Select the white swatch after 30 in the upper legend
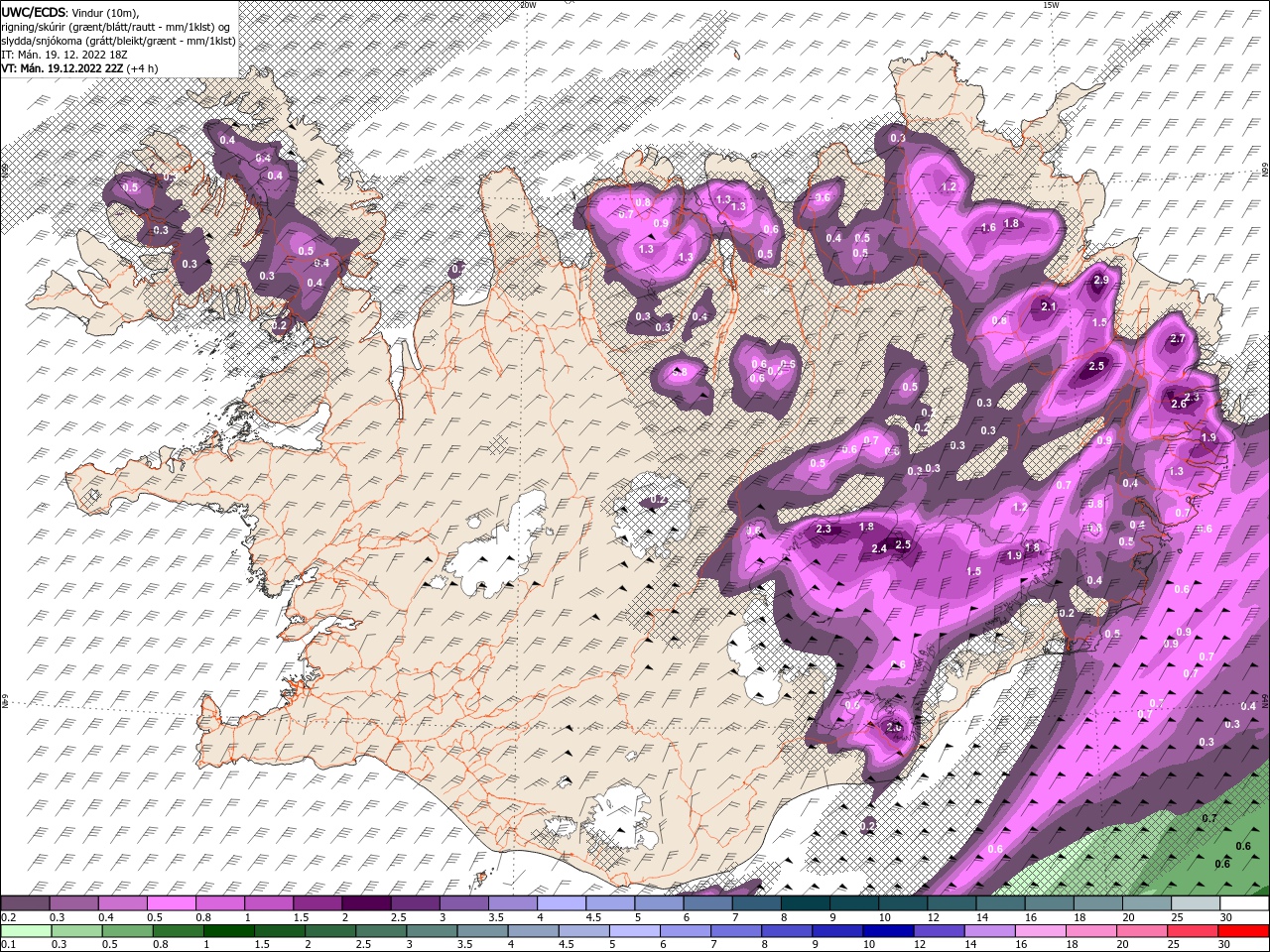This screenshot has height=952, width=1270. (x=1244, y=903)
